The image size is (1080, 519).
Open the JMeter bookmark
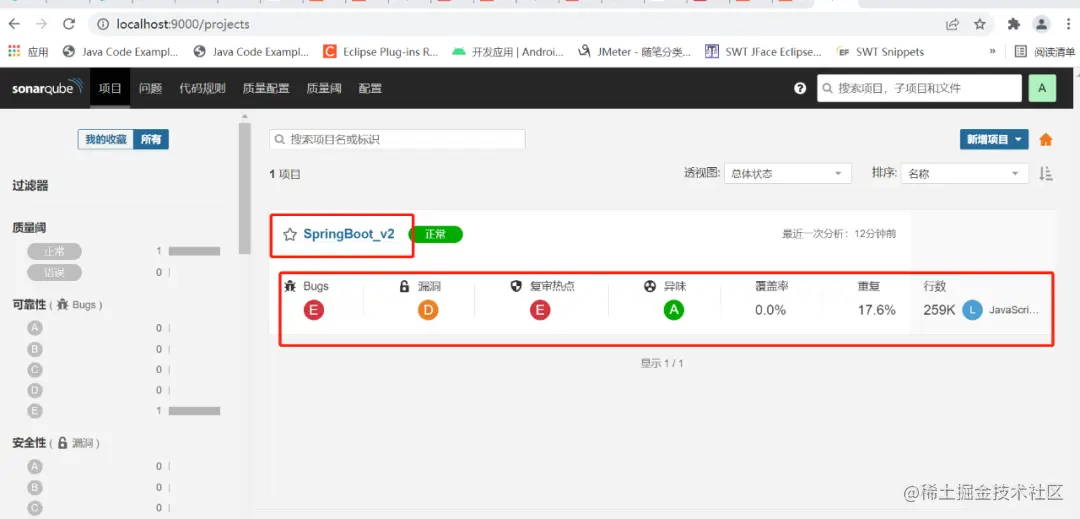click(634, 52)
